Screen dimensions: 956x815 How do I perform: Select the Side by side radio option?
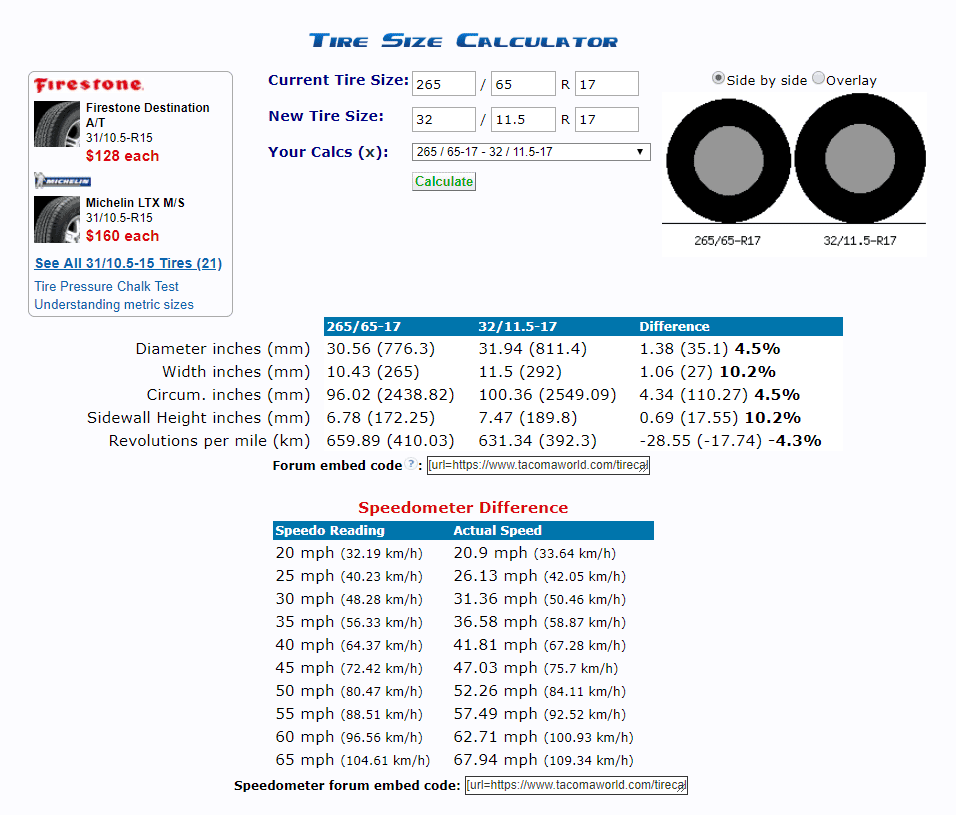coord(718,78)
